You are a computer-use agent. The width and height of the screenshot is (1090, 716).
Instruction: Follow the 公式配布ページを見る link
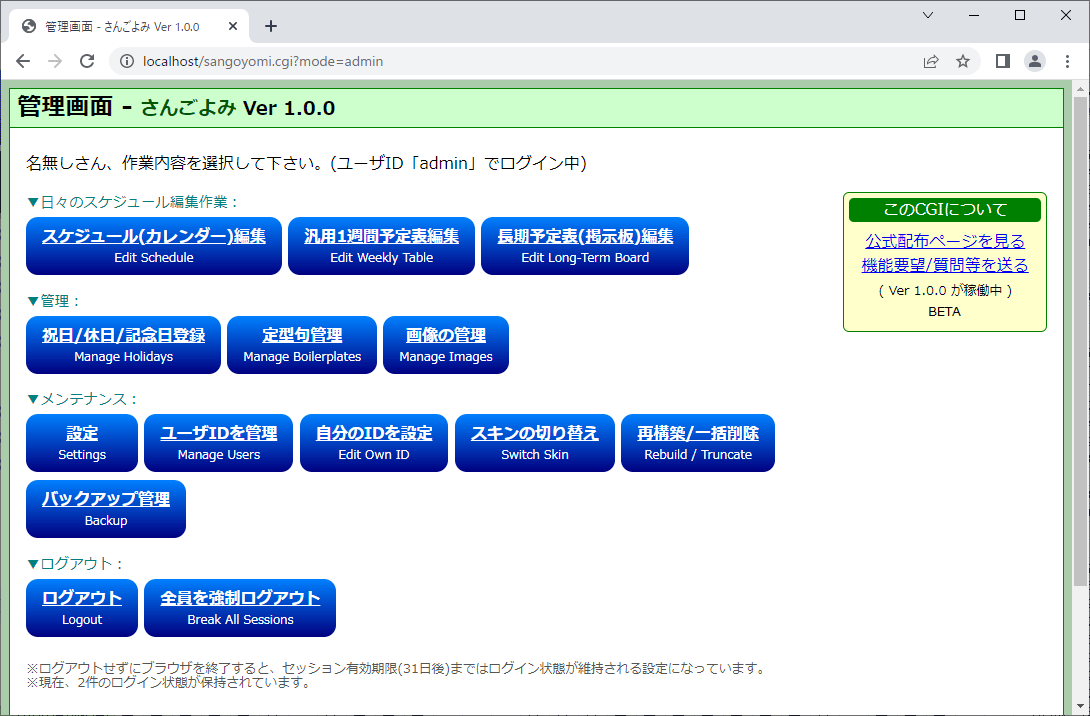pyautogui.click(x=945, y=241)
